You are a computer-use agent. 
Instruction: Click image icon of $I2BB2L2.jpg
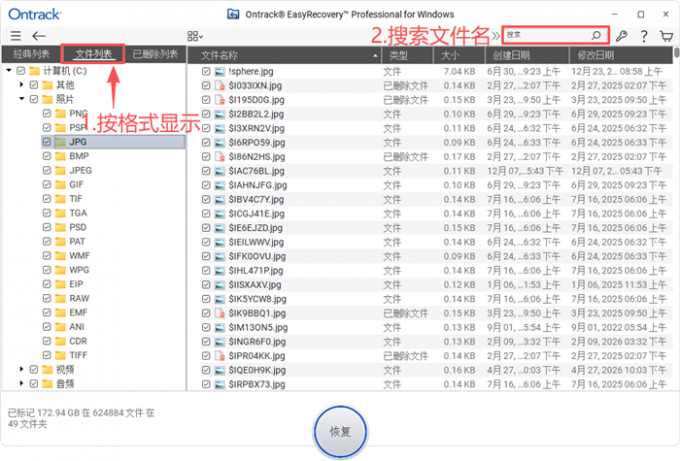point(220,114)
